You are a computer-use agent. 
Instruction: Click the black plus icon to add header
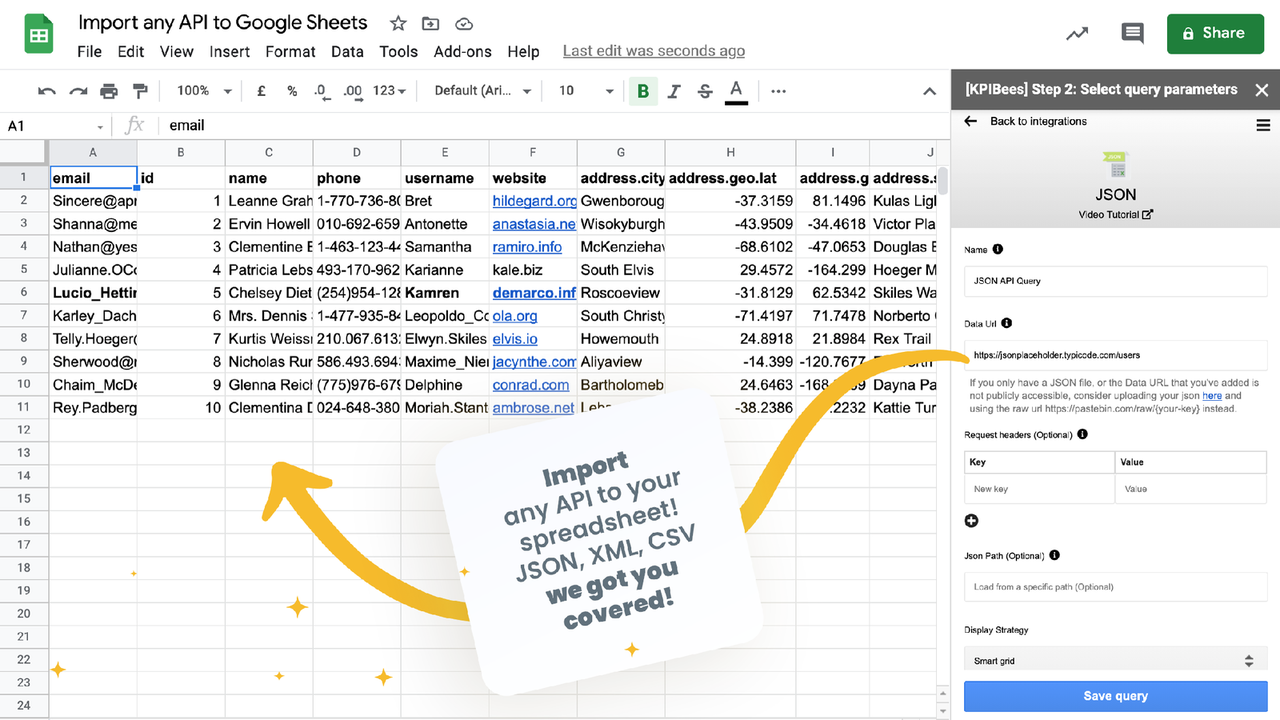click(971, 521)
